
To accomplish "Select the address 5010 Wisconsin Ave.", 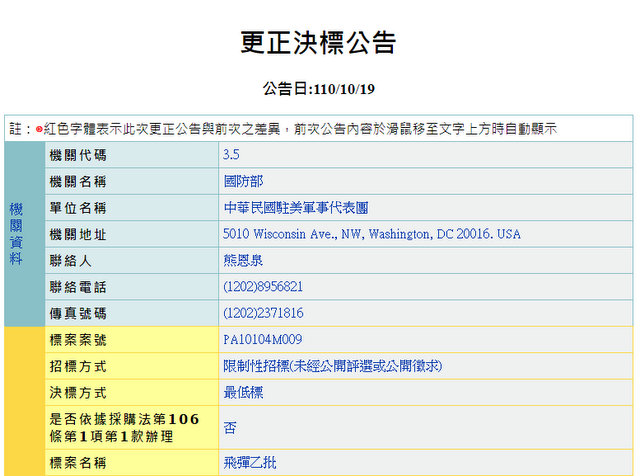I will (372, 234).
